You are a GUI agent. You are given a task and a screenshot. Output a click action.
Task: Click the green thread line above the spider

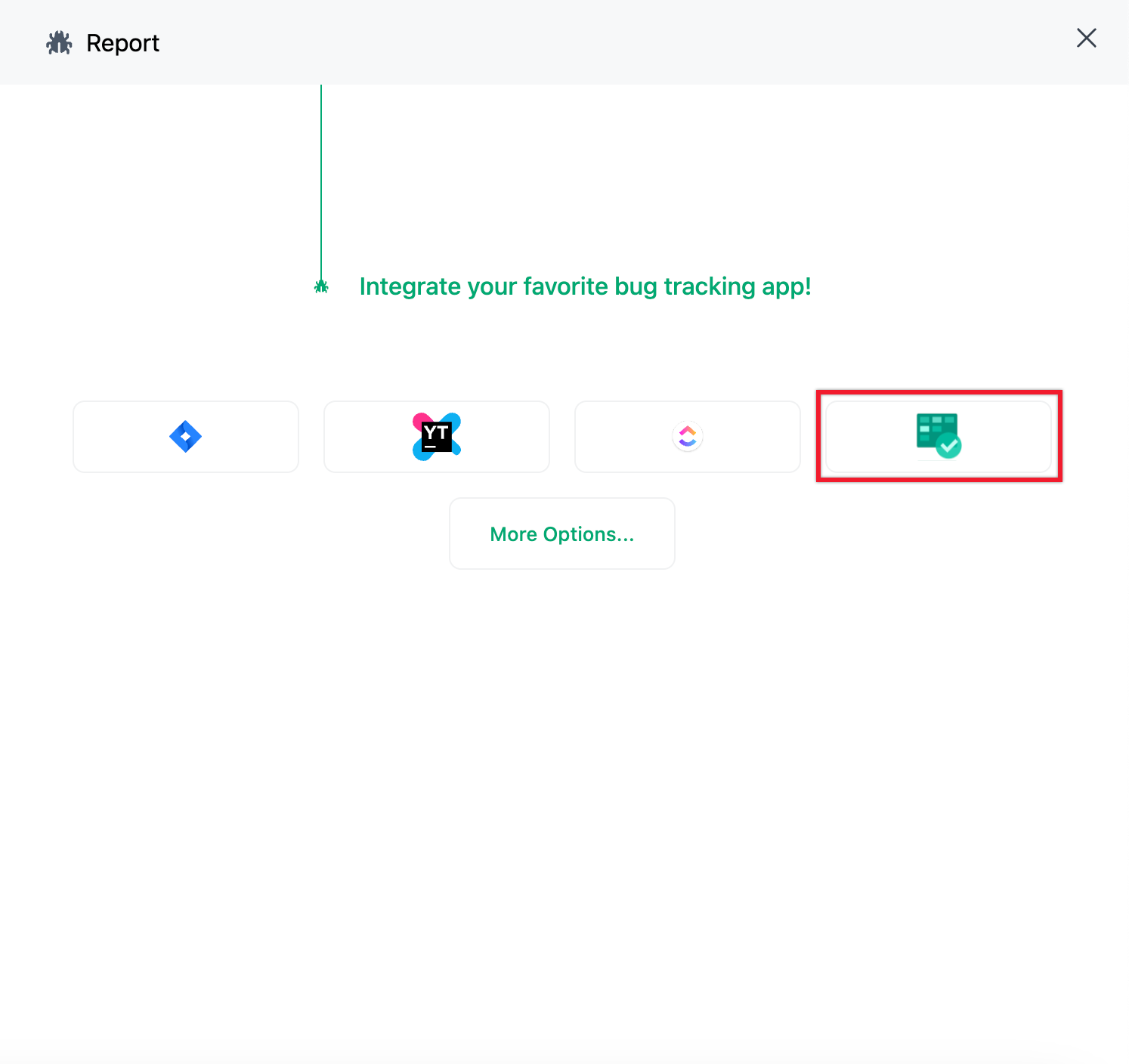click(x=321, y=181)
